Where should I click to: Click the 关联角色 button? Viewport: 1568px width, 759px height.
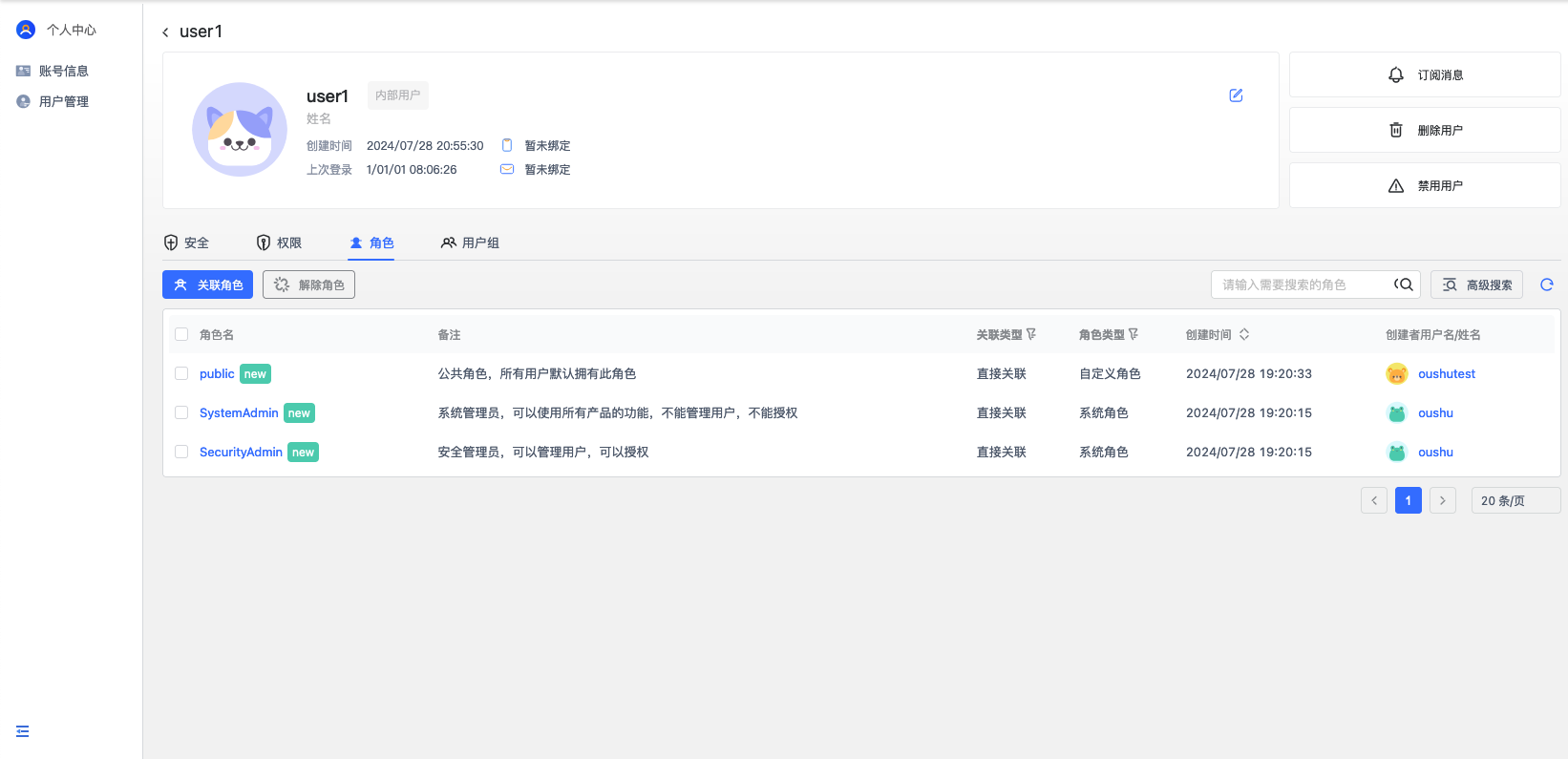(x=207, y=285)
